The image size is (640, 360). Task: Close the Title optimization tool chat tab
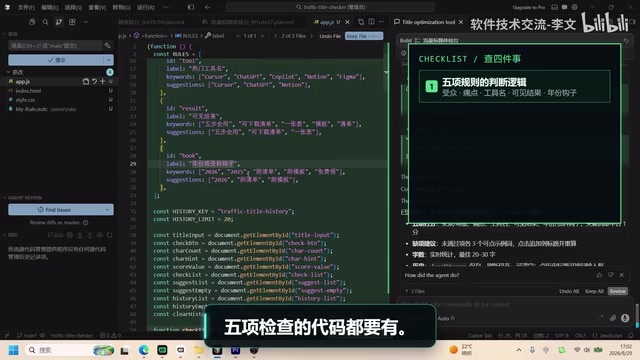click(461, 22)
